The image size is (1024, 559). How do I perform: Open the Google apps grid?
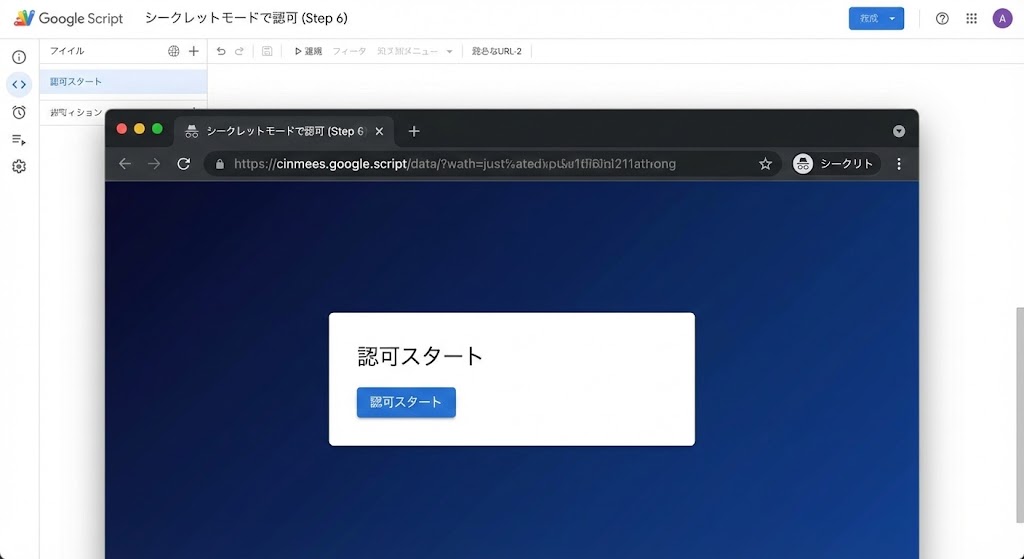972,19
